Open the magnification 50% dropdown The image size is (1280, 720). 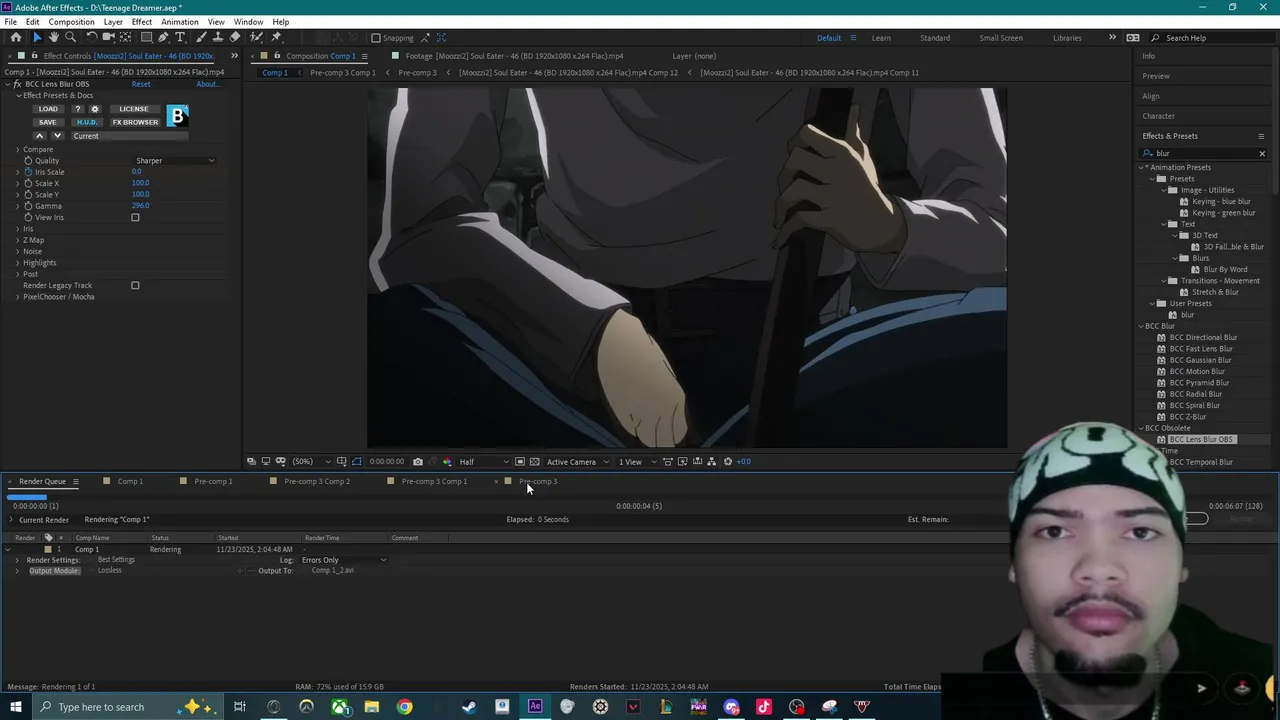click(310, 462)
